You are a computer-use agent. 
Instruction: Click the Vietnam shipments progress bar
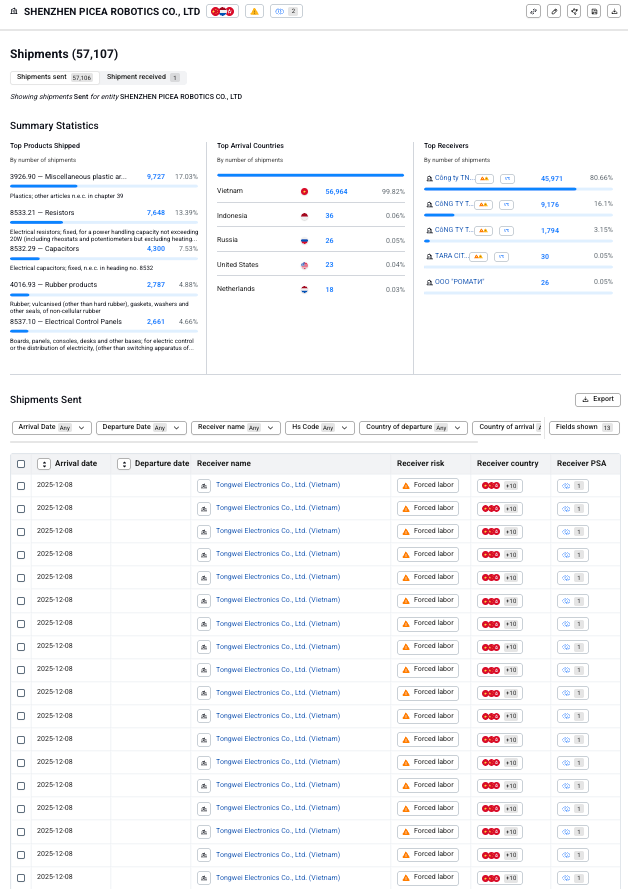pos(310,175)
